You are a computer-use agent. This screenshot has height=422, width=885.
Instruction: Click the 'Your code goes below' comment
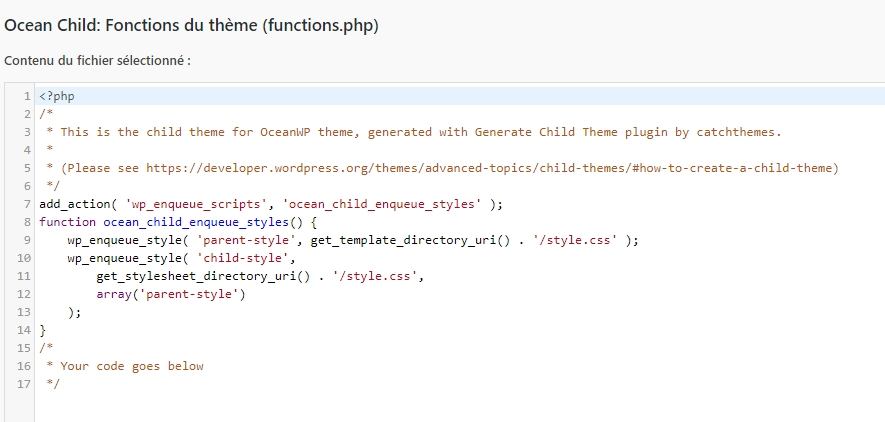(x=132, y=366)
